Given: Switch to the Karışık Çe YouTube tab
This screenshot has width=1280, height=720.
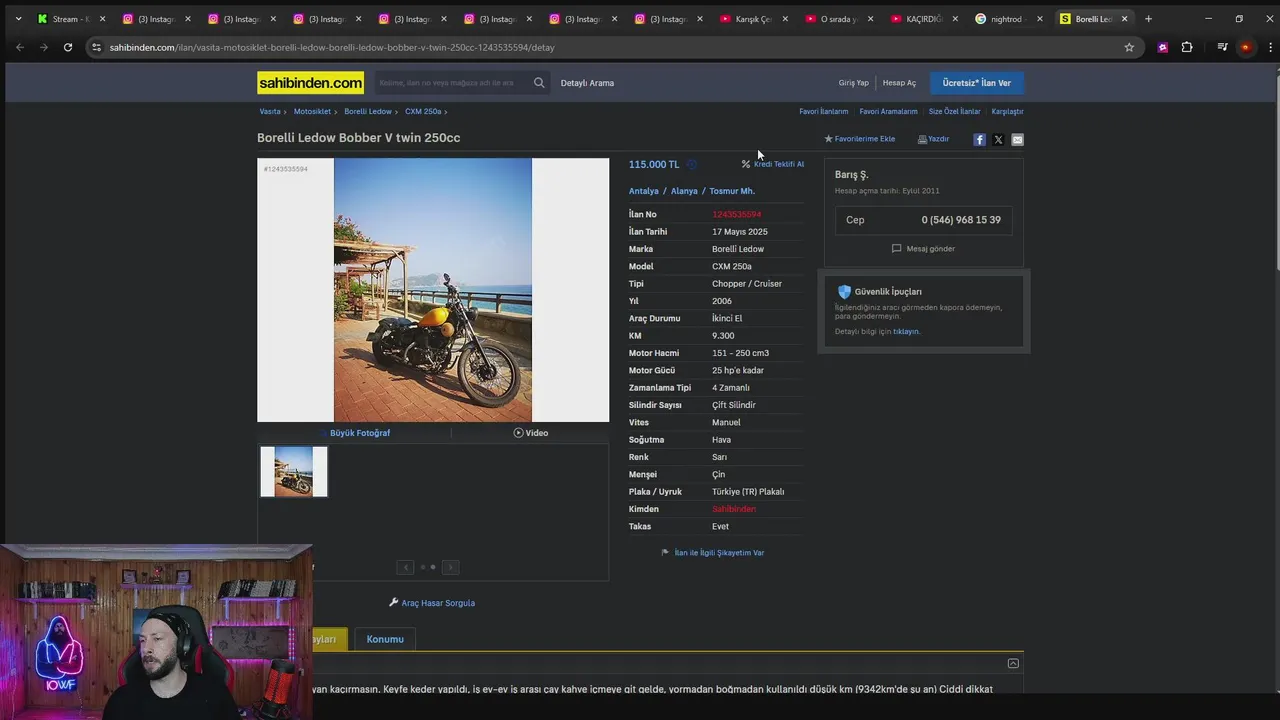Looking at the screenshot, I should (753, 19).
